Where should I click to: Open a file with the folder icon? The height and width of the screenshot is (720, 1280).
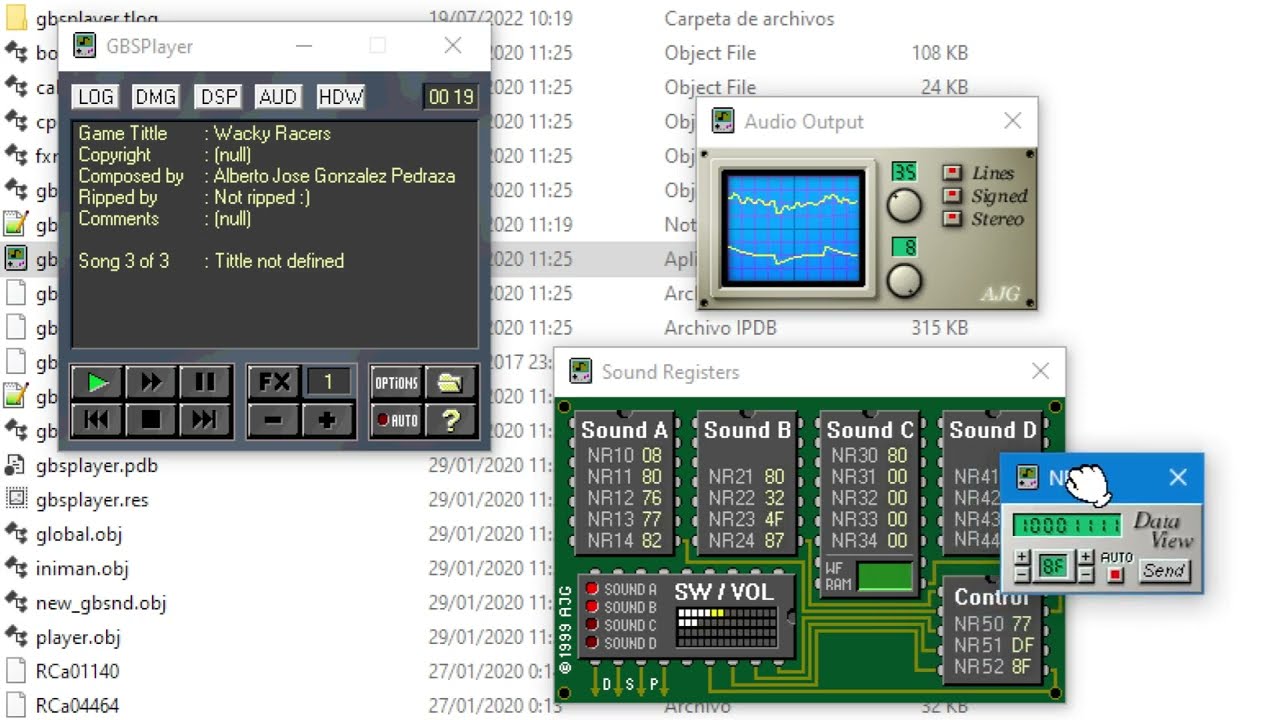coord(450,382)
